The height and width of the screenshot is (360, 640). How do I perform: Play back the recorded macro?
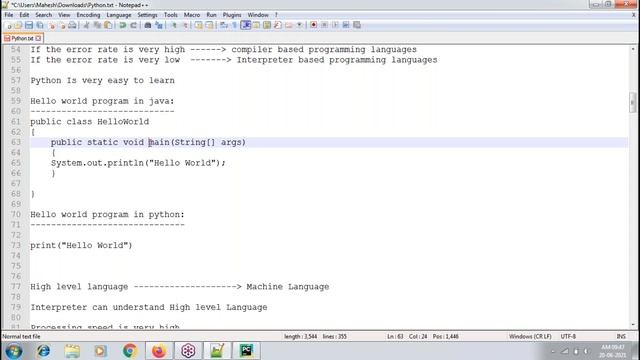tap(335, 25)
